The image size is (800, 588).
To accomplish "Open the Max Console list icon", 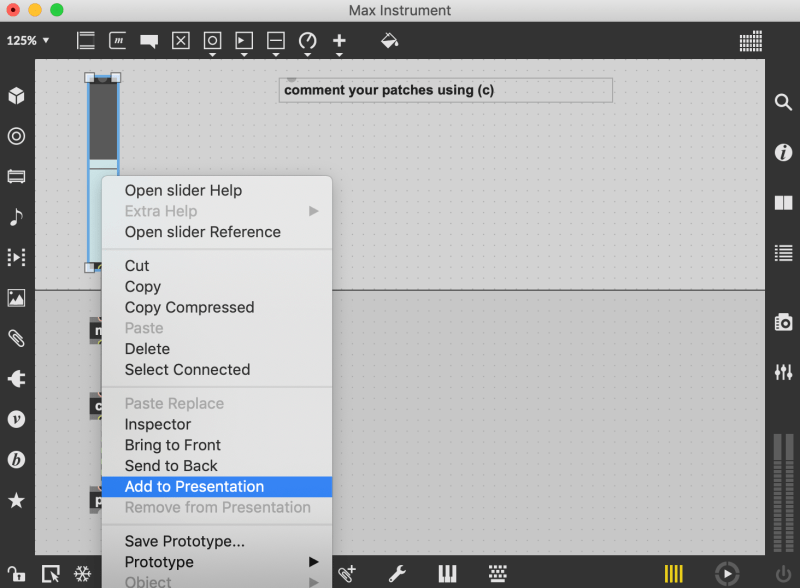I will (783, 253).
